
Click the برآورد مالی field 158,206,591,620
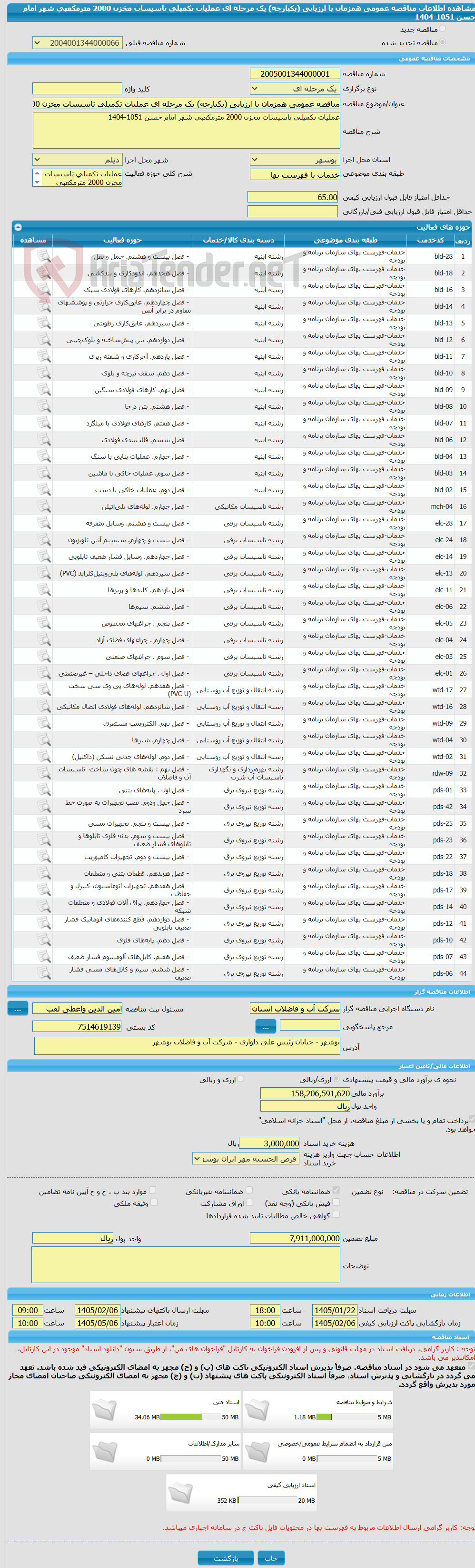(x=305, y=1093)
